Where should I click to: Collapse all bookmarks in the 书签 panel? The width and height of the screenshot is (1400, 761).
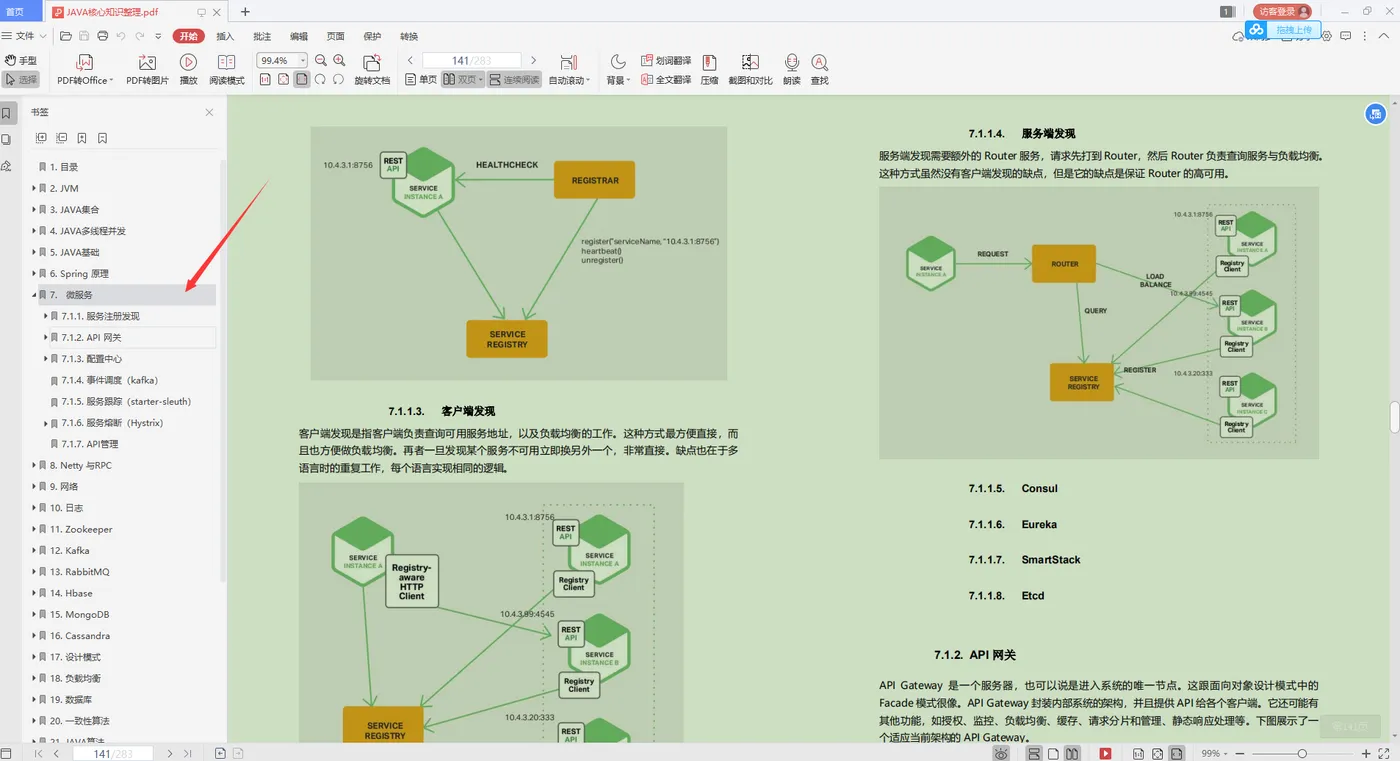61,138
